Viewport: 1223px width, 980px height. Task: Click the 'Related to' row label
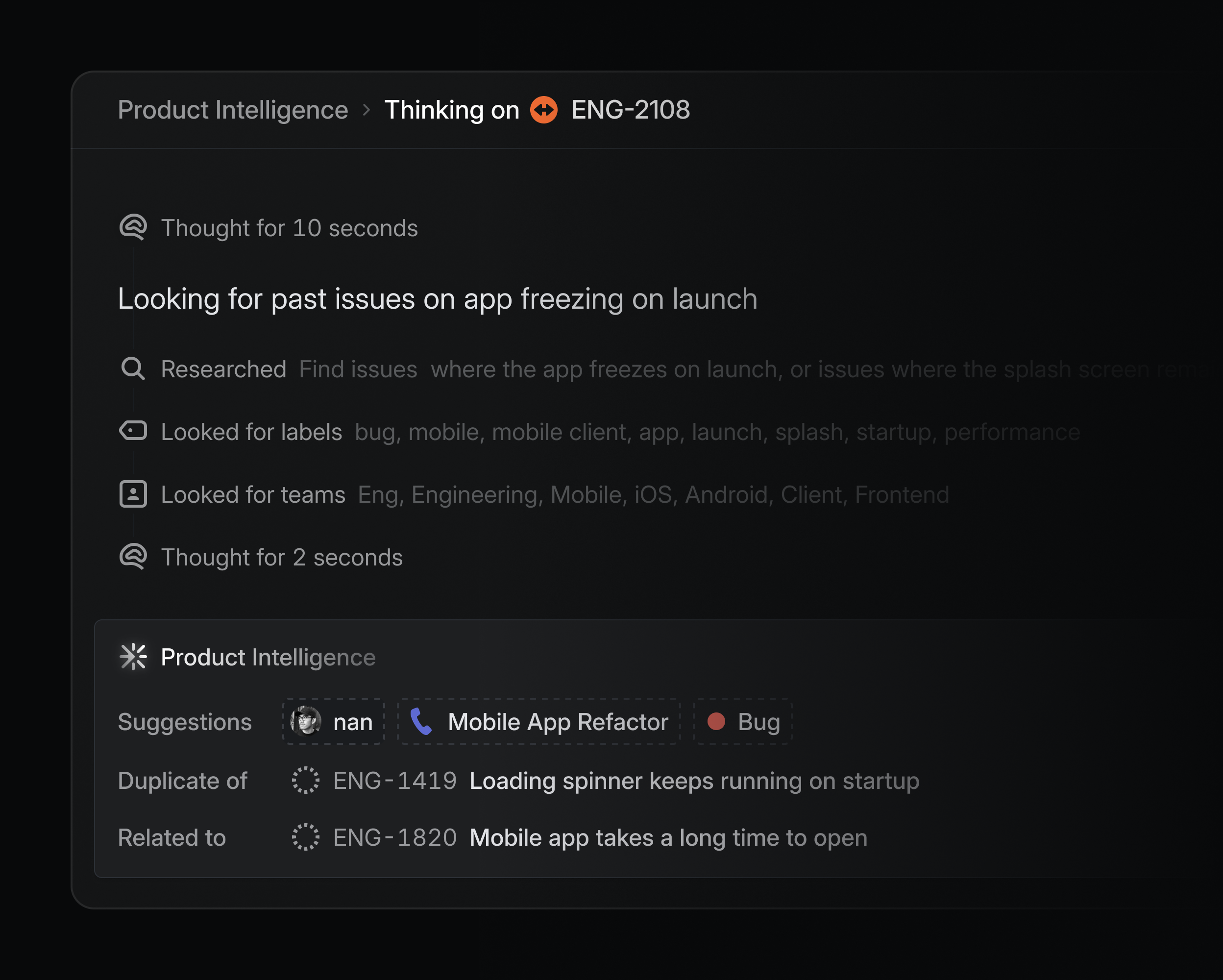[172, 837]
